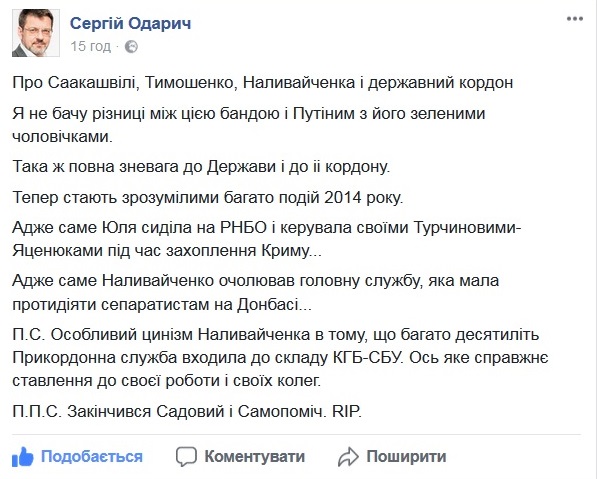The height and width of the screenshot is (479, 597).
Task: Click the author name Сергій Одарич
Action: click(x=131, y=24)
